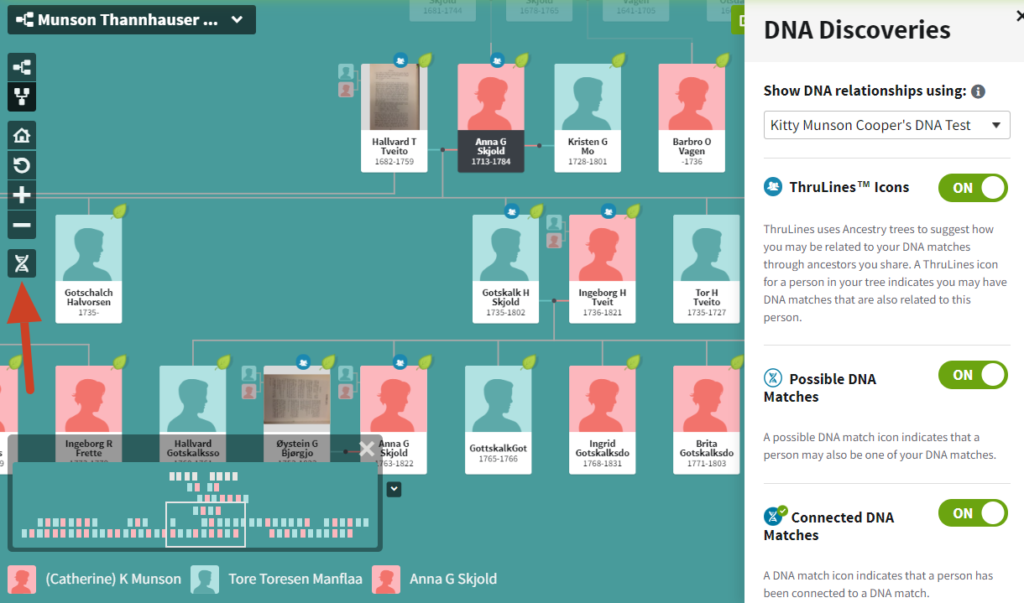This screenshot has height=603, width=1024.
Task: Click green leaf hint on Ingrid Gotskalksdo
Action: point(633,361)
